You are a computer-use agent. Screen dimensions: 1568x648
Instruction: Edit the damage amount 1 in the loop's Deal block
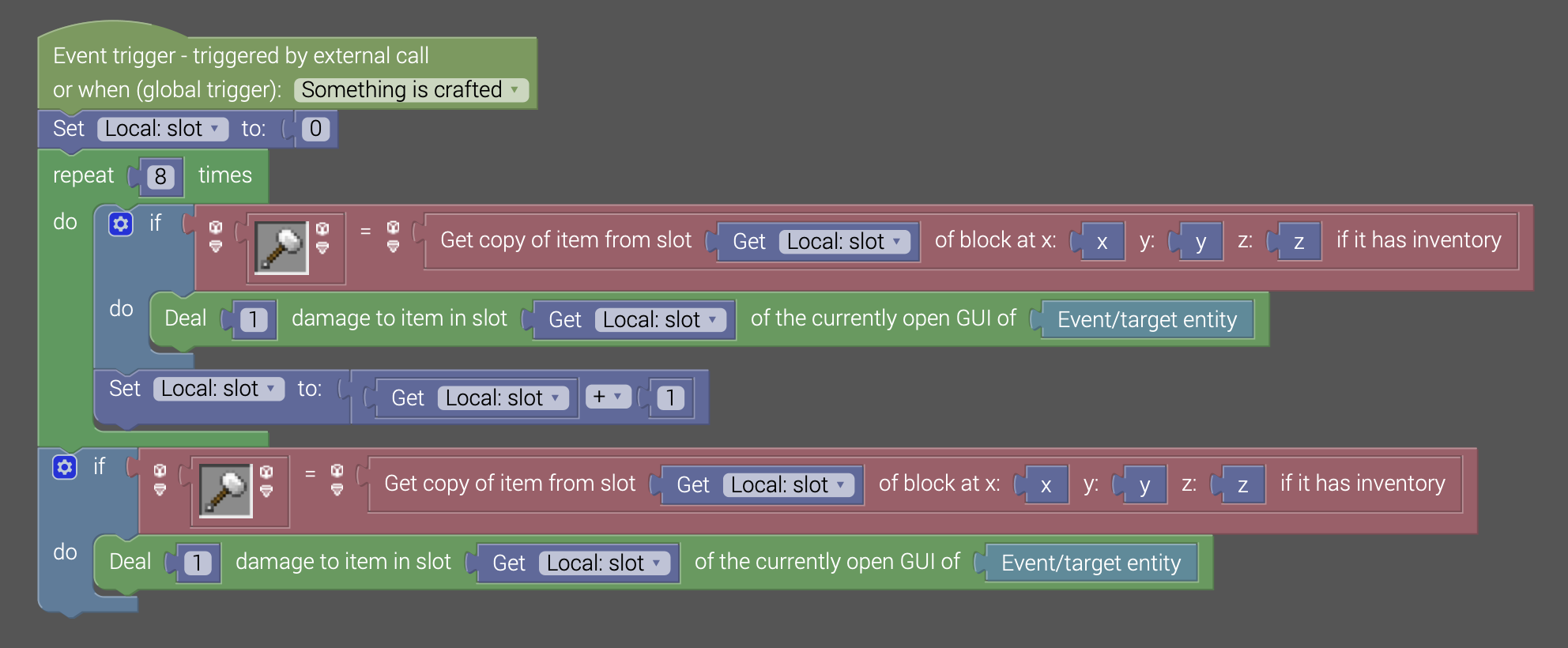[x=254, y=319]
